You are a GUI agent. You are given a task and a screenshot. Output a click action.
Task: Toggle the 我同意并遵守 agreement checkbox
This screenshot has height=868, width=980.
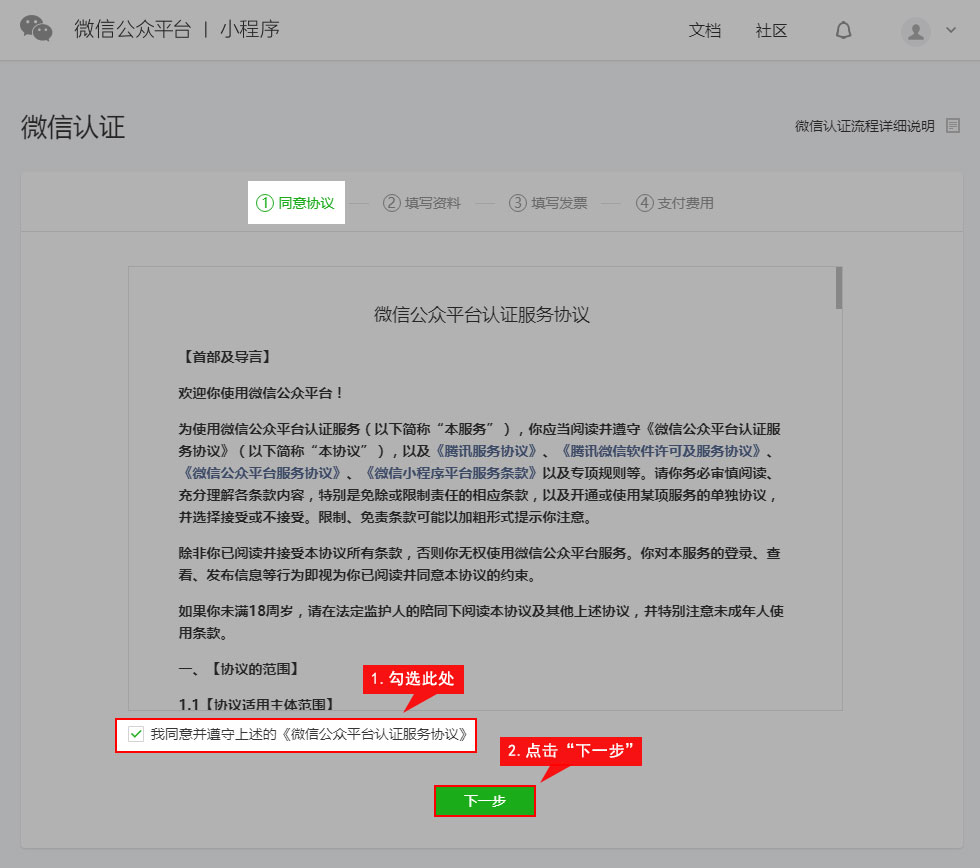tap(136, 735)
